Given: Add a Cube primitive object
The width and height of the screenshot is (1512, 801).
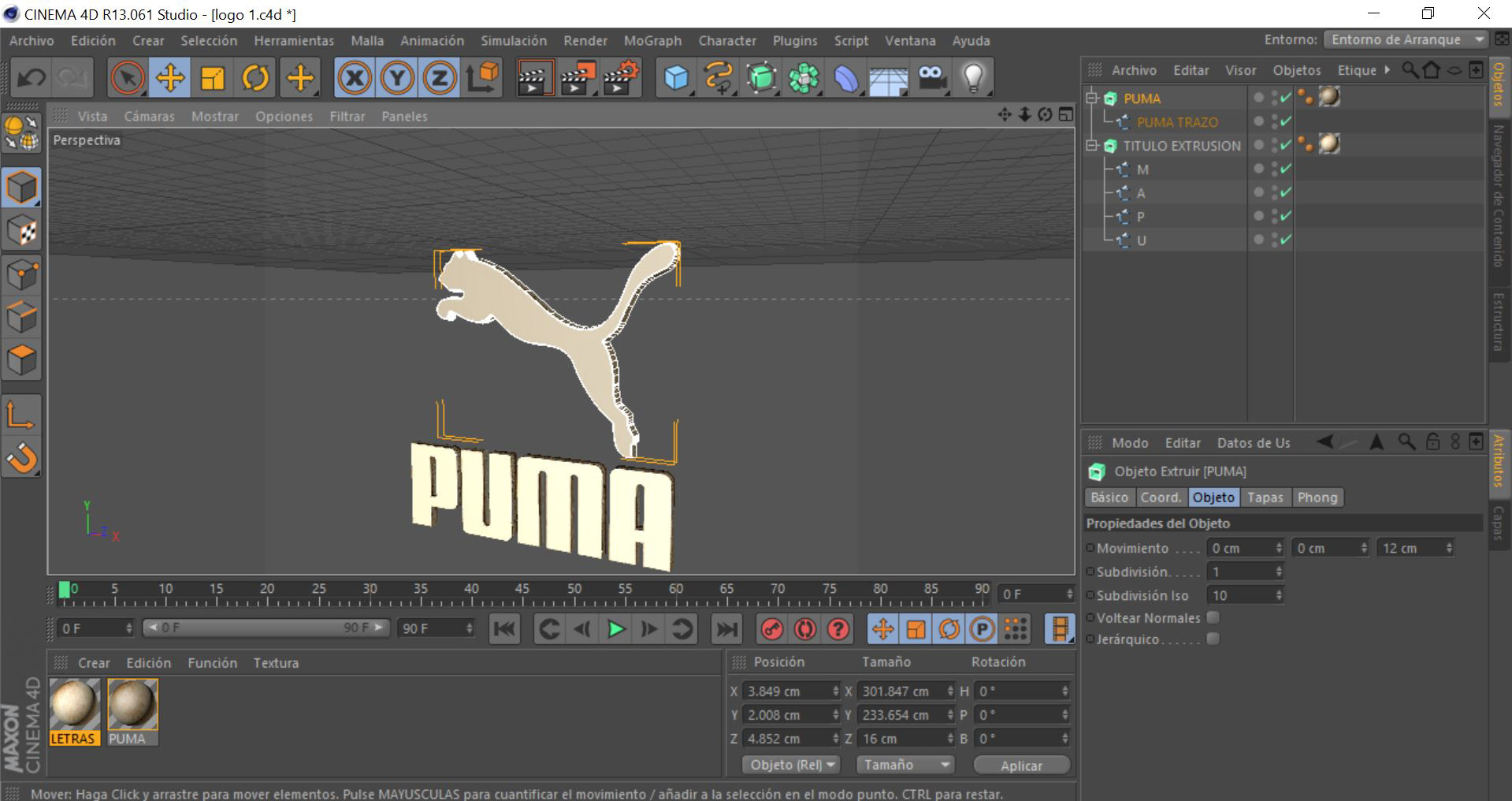Looking at the screenshot, I should point(676,78).
